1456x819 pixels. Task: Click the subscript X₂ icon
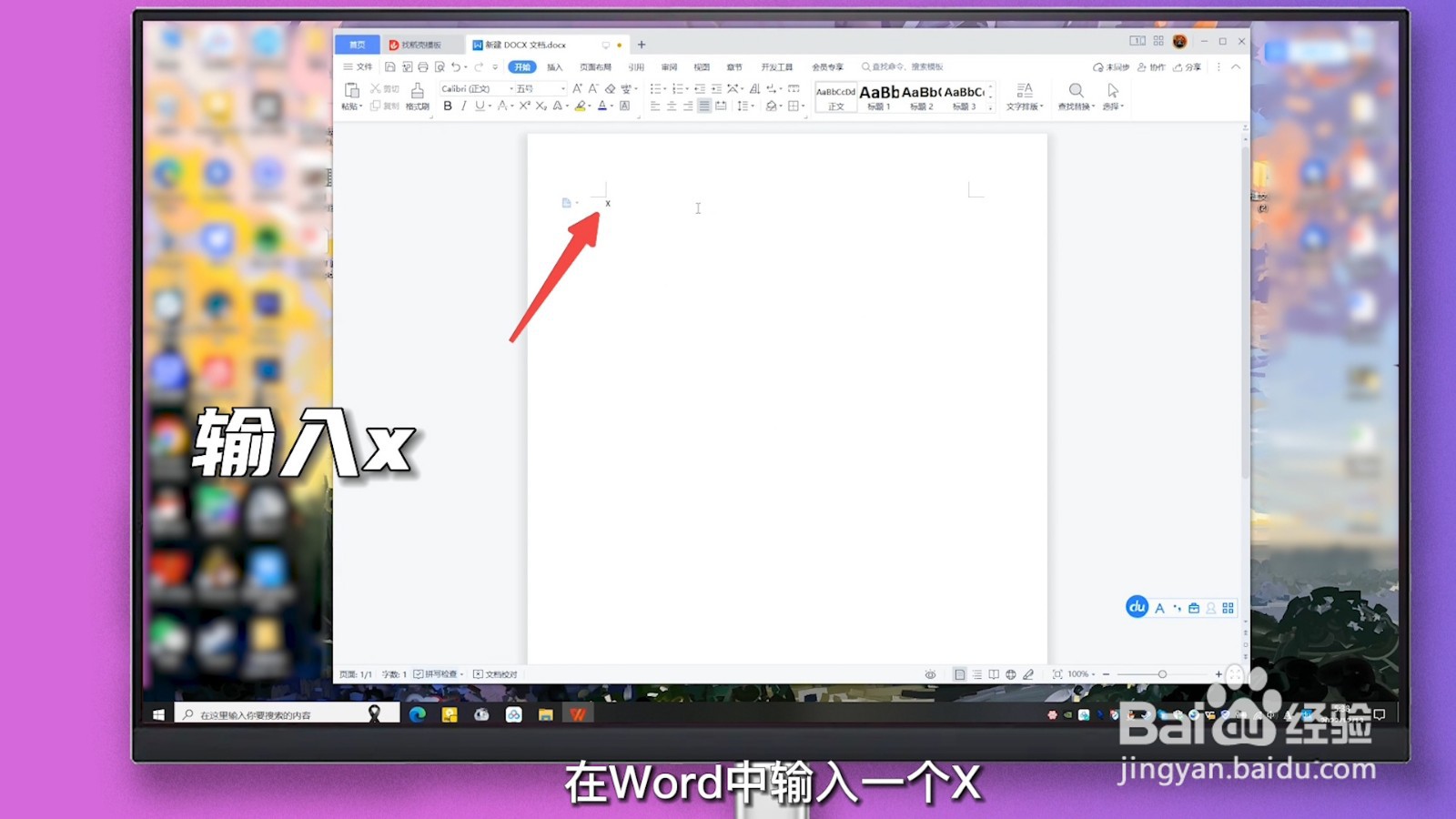[x=541, y=106]
